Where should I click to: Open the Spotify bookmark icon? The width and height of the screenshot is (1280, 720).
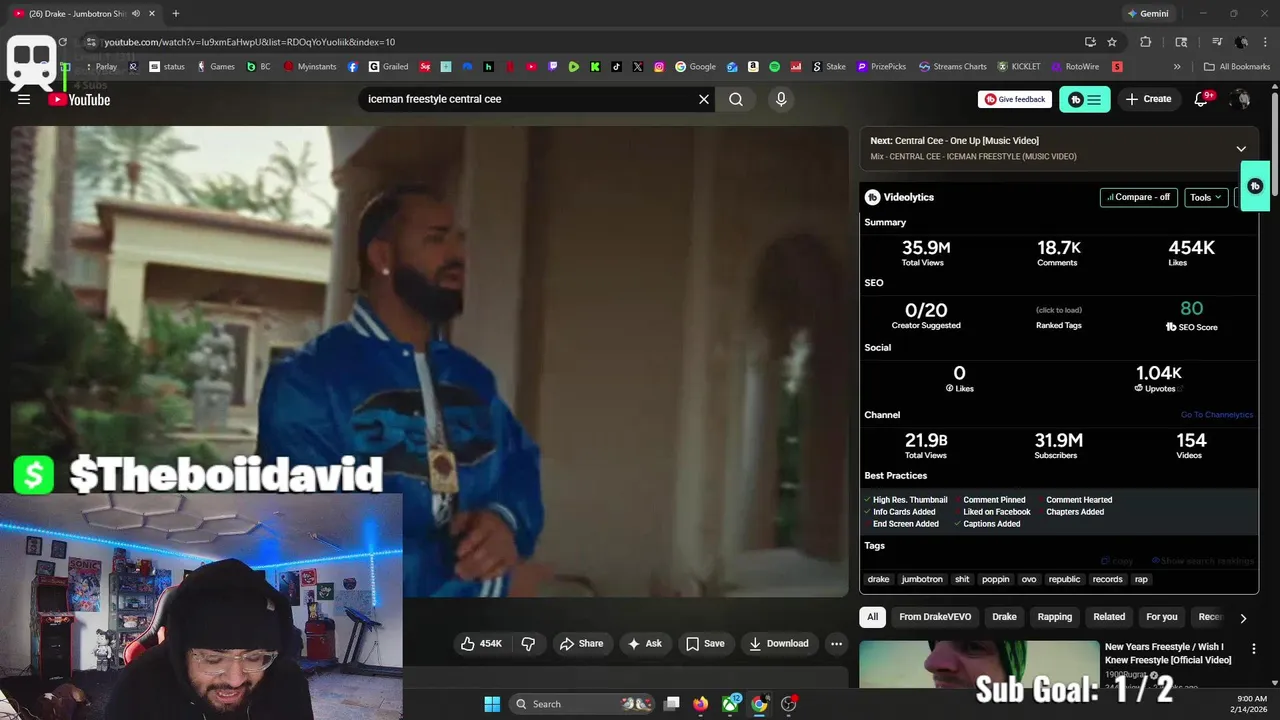coord(775,67)
